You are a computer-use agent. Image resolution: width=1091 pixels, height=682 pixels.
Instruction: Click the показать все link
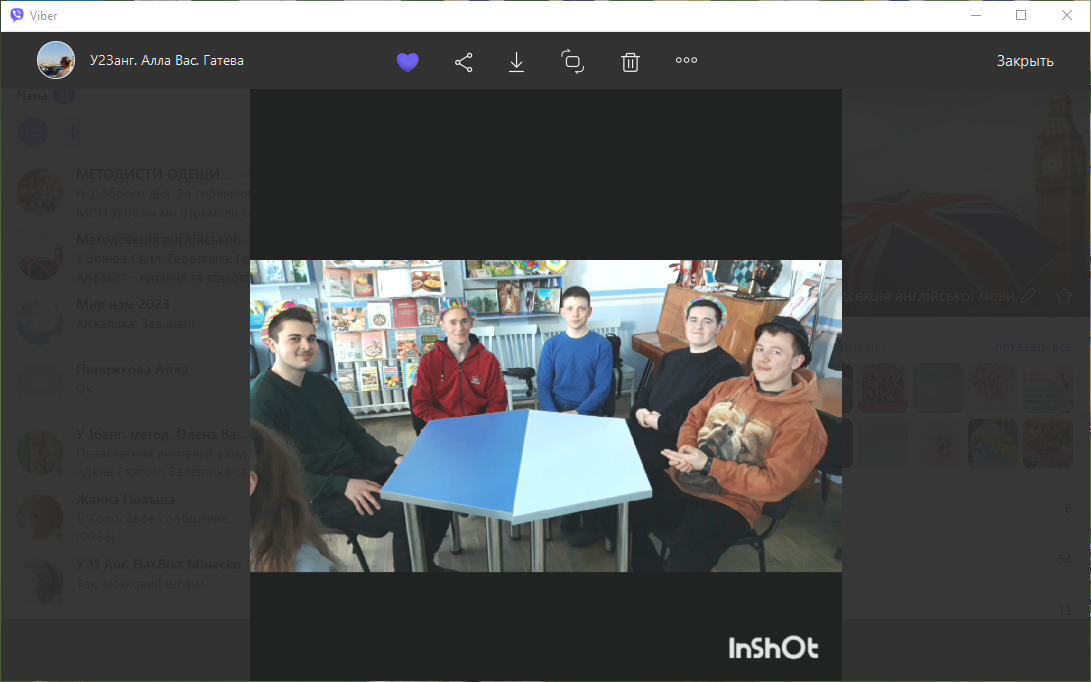click(1032, 347)
